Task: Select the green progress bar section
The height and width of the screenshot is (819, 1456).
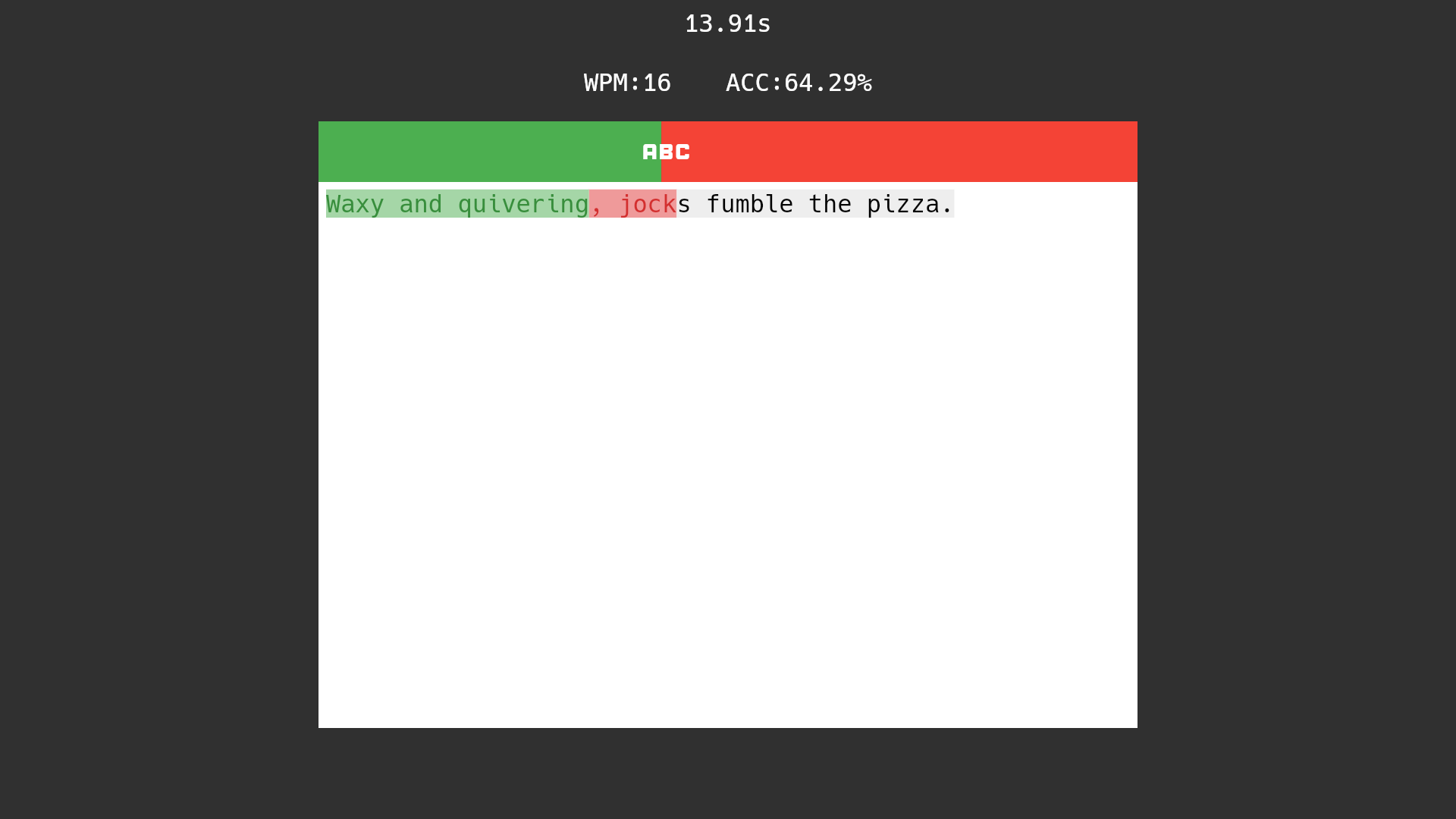Action: (x=490, y=151)
